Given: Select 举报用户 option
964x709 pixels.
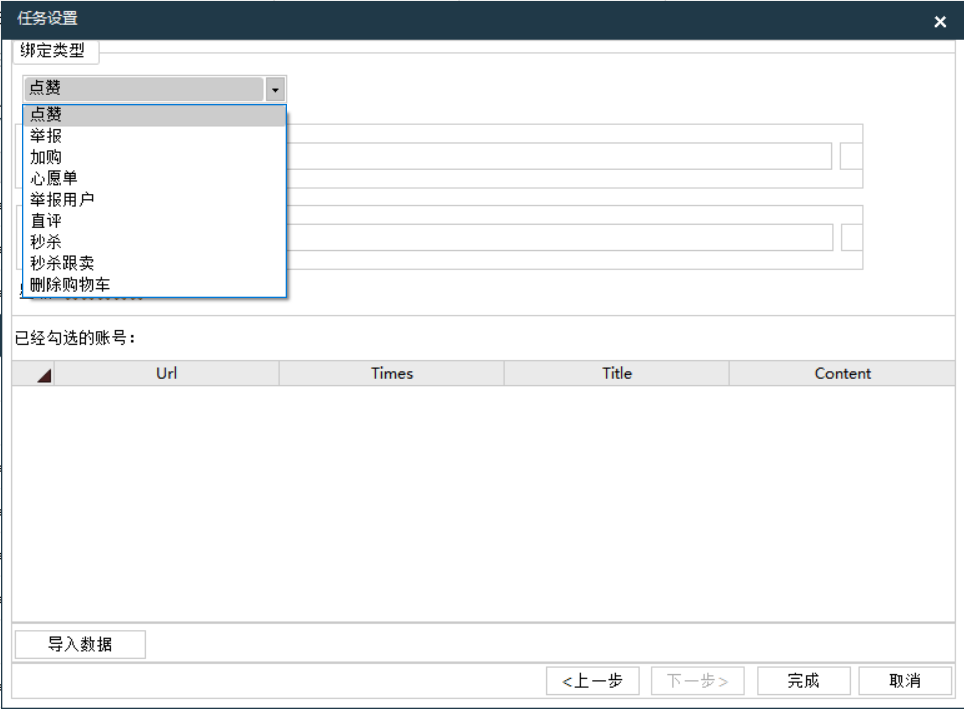Looking at the screenshot, I should click(155, 200).
